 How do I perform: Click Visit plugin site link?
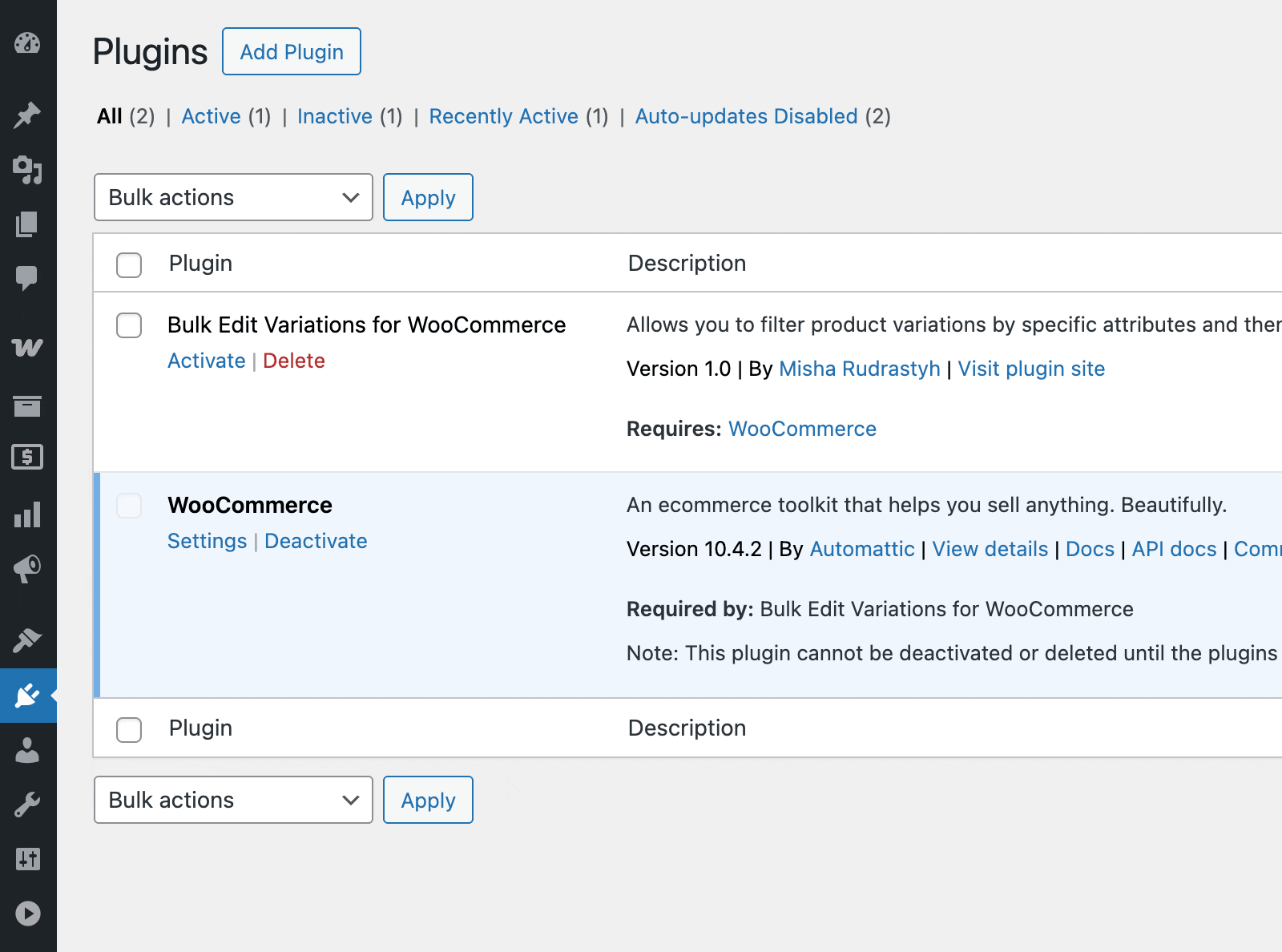tap(1031, 369)
